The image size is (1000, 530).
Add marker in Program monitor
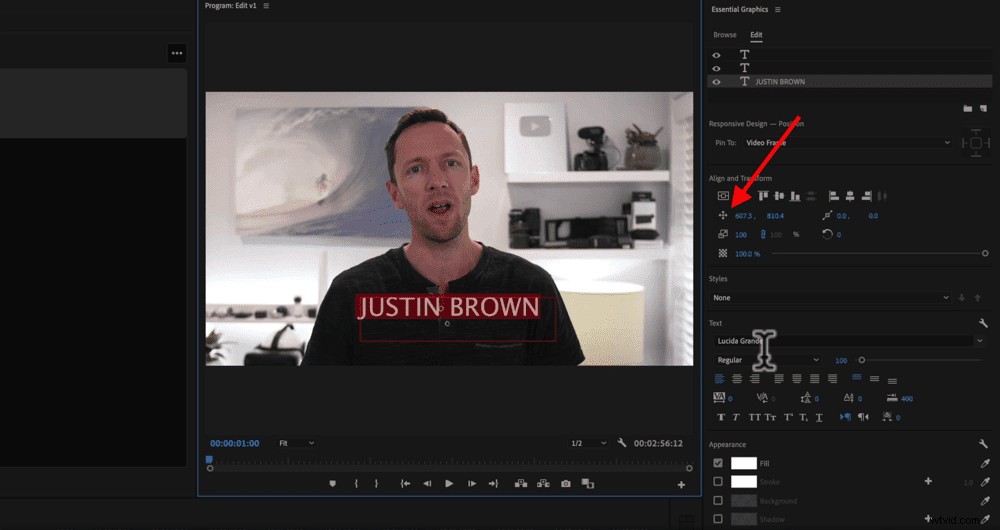click(x=332, y=484)
